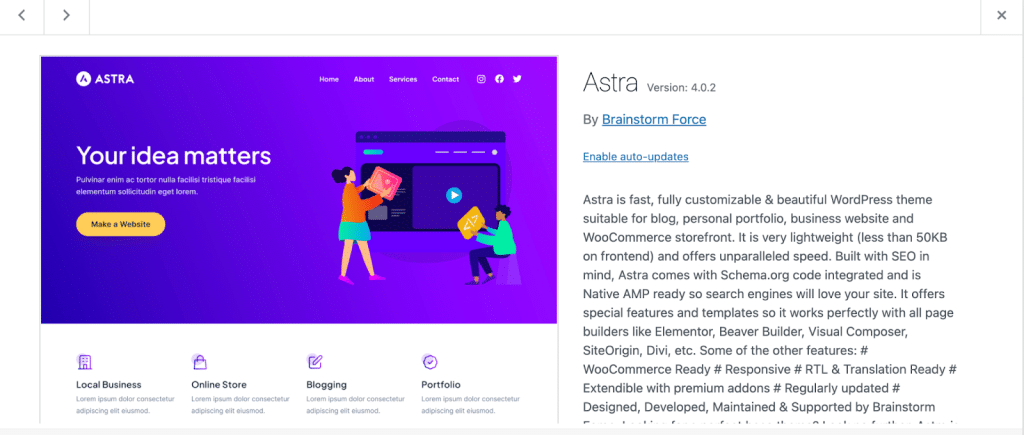Click Contact in preview navigation

[x=445, y=79]
